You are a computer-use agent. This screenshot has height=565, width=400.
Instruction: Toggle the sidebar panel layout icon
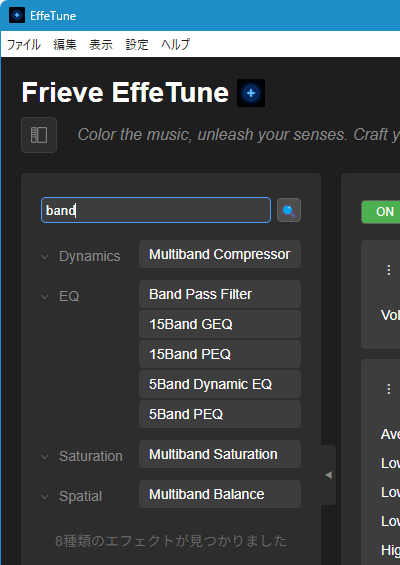(39, 135)
